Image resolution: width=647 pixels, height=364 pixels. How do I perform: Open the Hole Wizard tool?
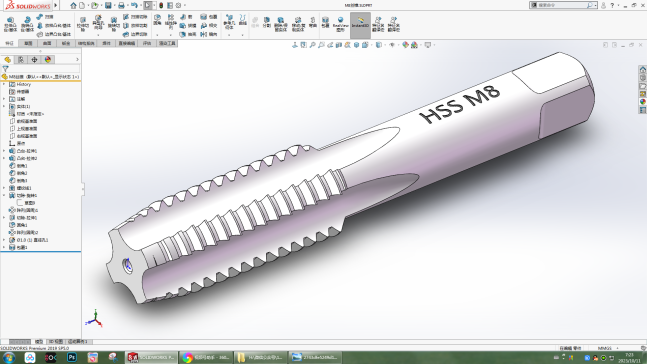tap(98, 22)
